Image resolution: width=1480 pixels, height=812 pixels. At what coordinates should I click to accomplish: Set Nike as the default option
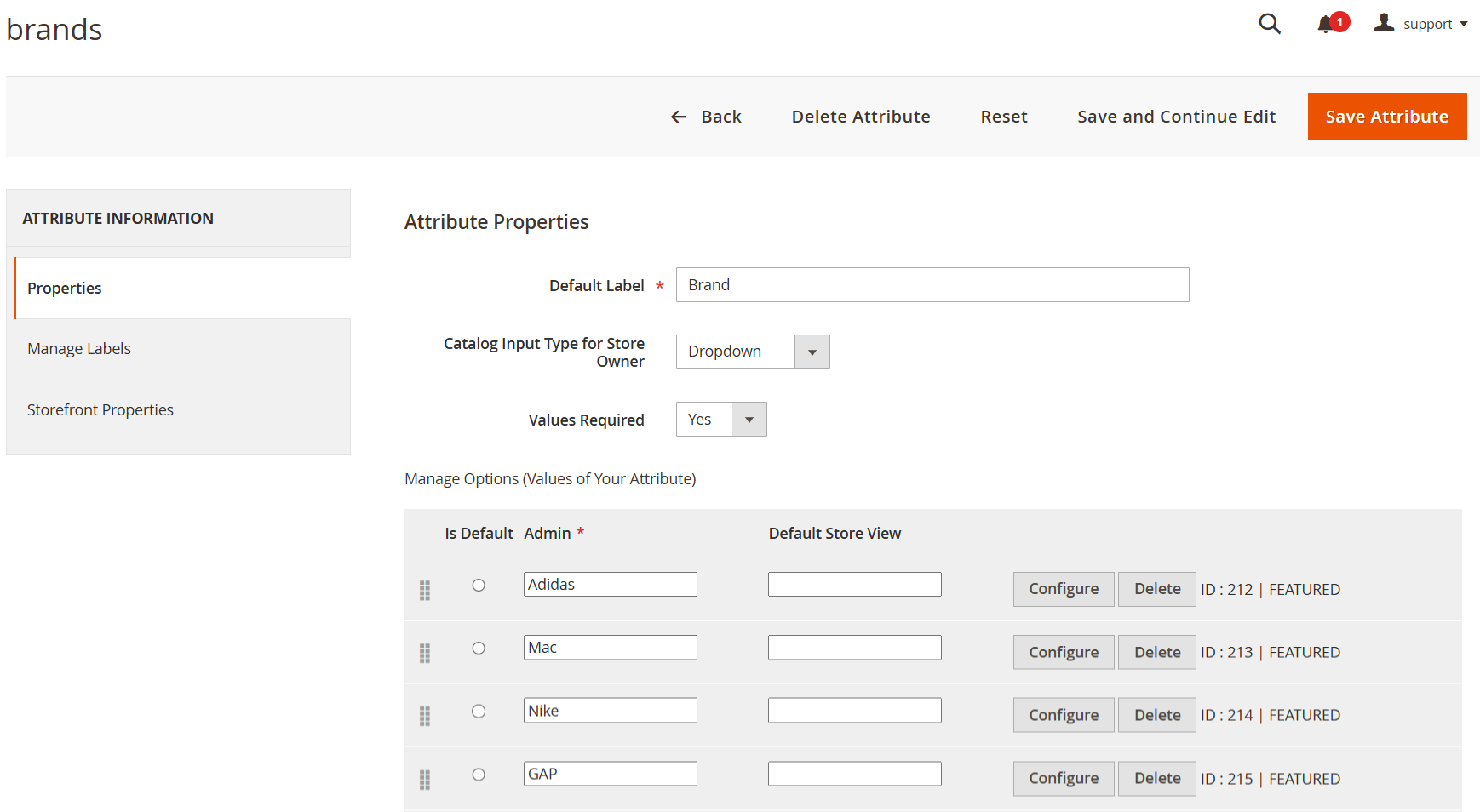tap(479, 711)
